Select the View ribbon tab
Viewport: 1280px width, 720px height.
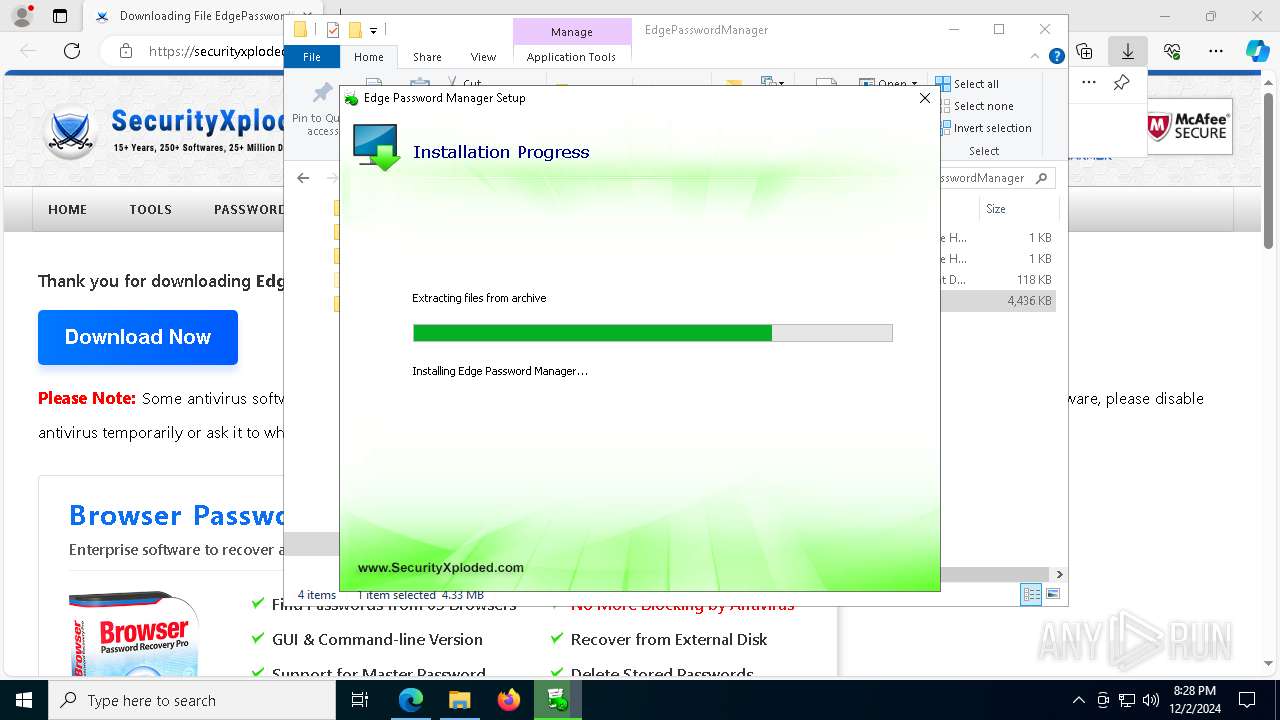[483, 57]
